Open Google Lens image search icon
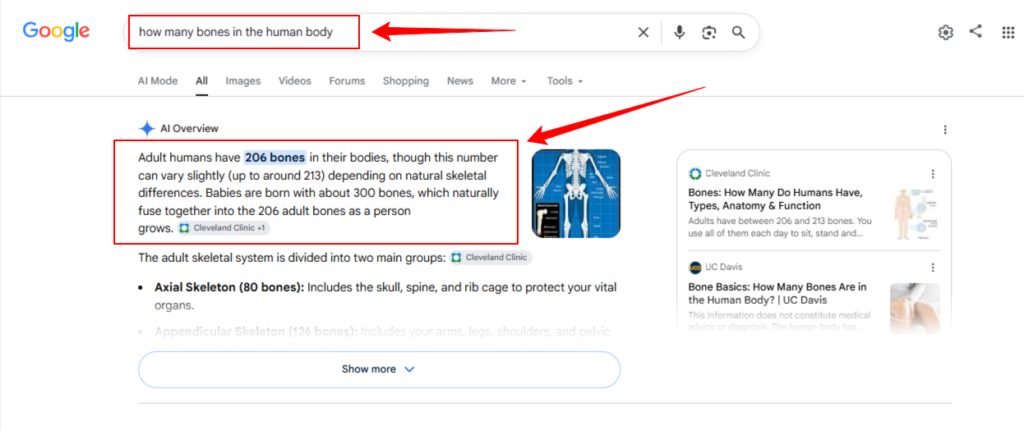 click(x=709, y=33)
